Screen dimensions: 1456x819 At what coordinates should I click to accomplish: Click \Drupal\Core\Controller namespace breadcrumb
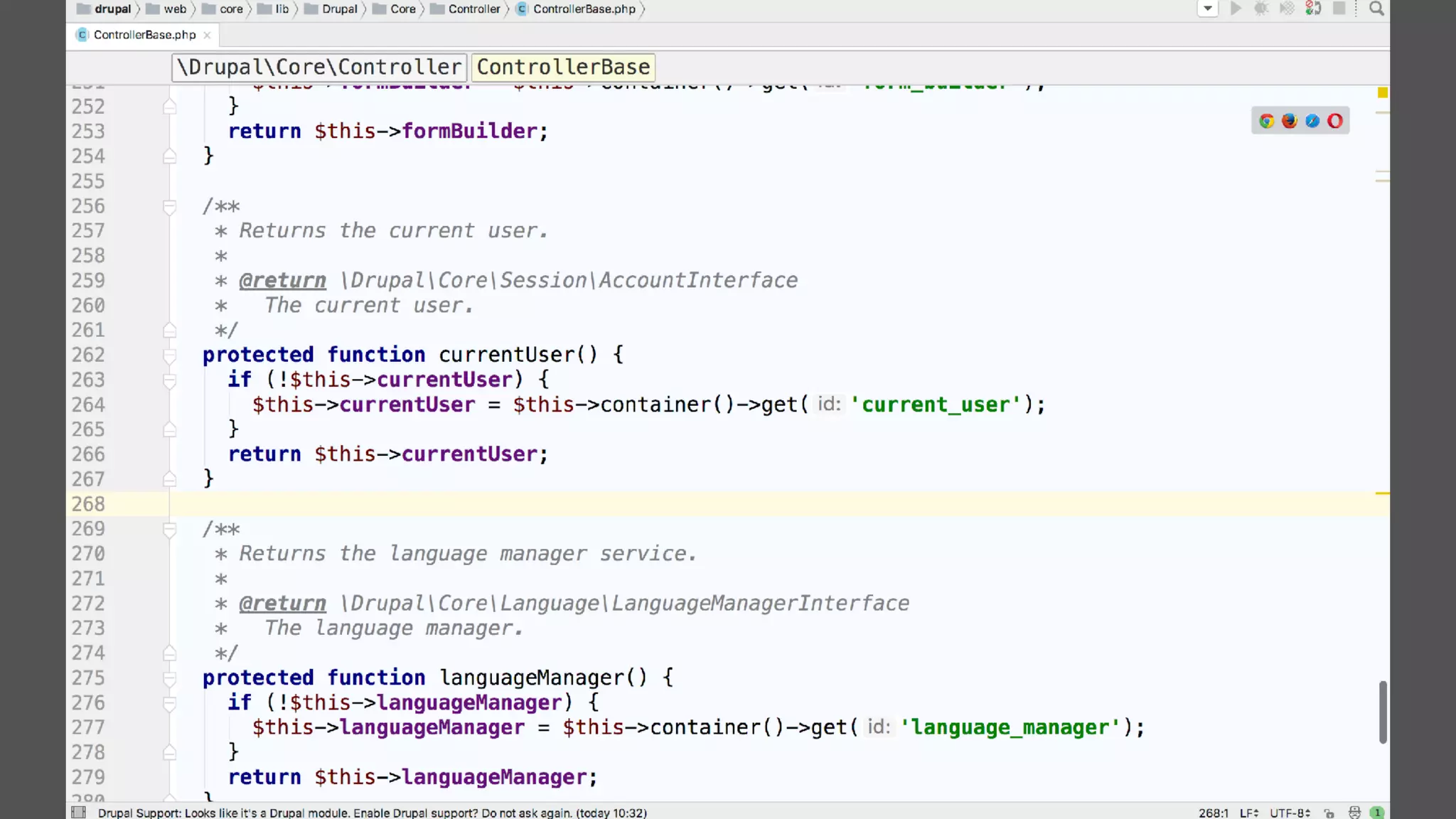319,67
